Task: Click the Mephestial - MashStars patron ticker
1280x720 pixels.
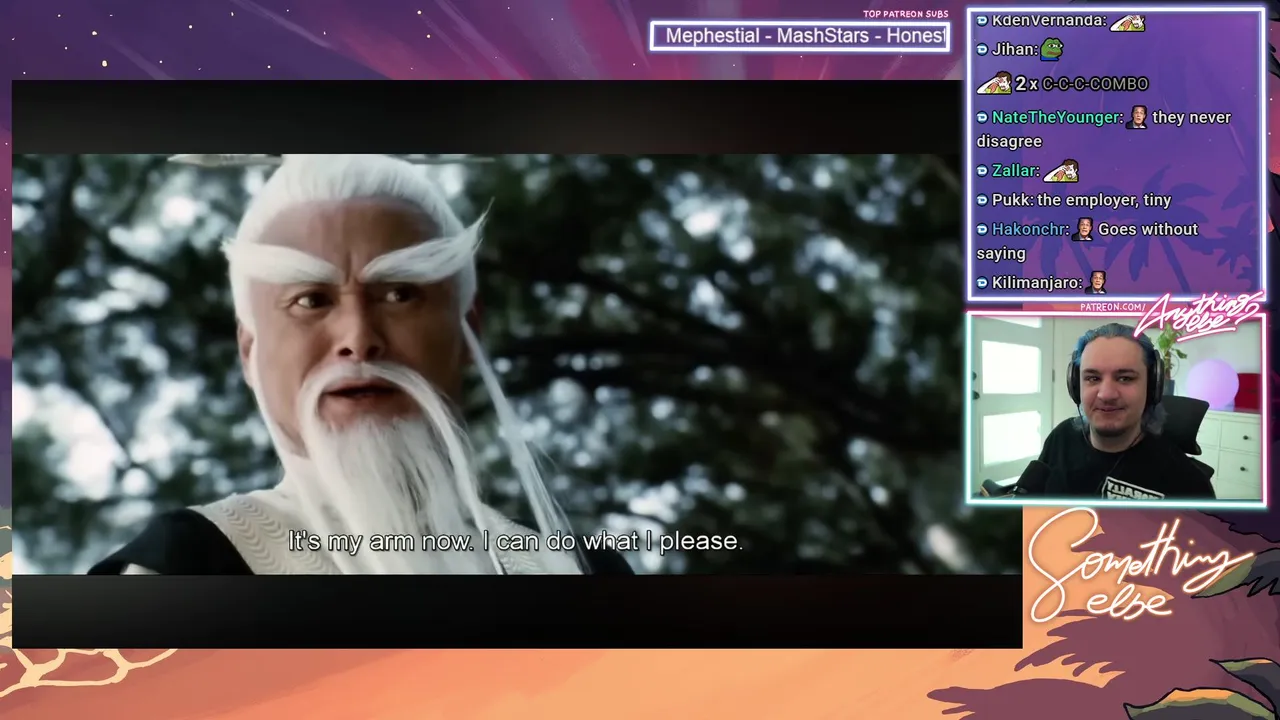Action: (800, 36)
